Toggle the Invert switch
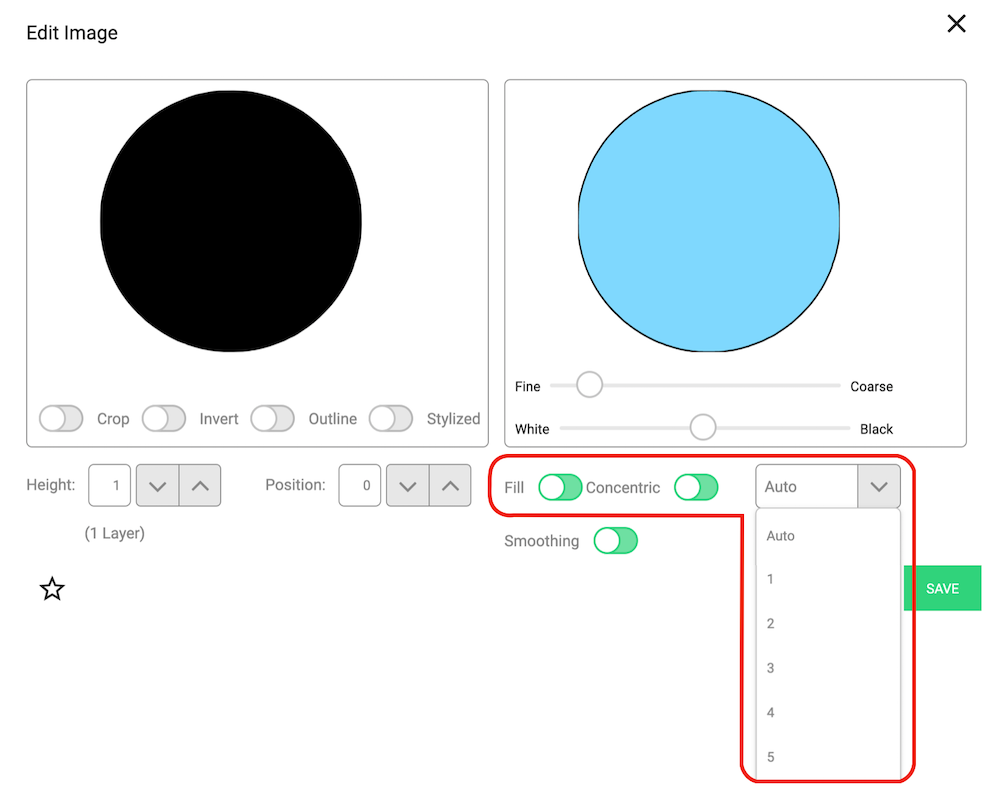This screenshot has height=801, width=1000. 164,418
